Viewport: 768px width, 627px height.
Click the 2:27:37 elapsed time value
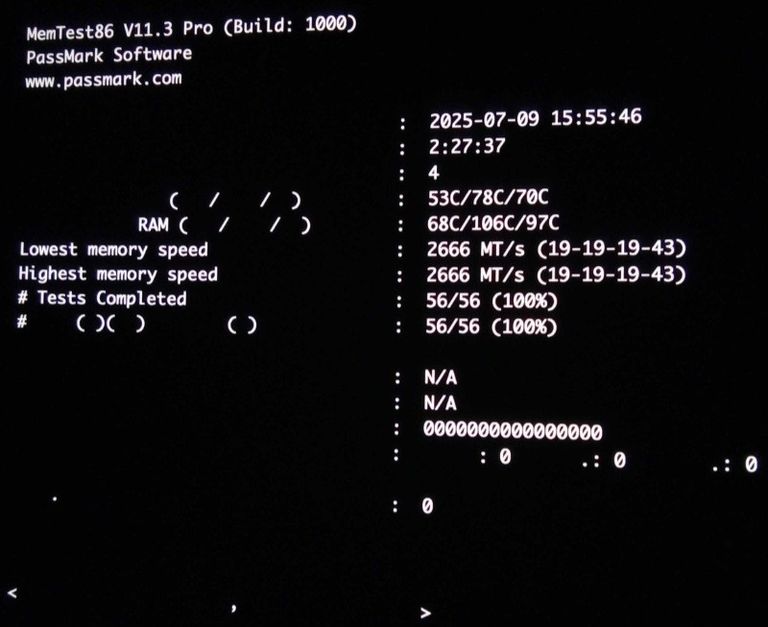coord(466,146)
